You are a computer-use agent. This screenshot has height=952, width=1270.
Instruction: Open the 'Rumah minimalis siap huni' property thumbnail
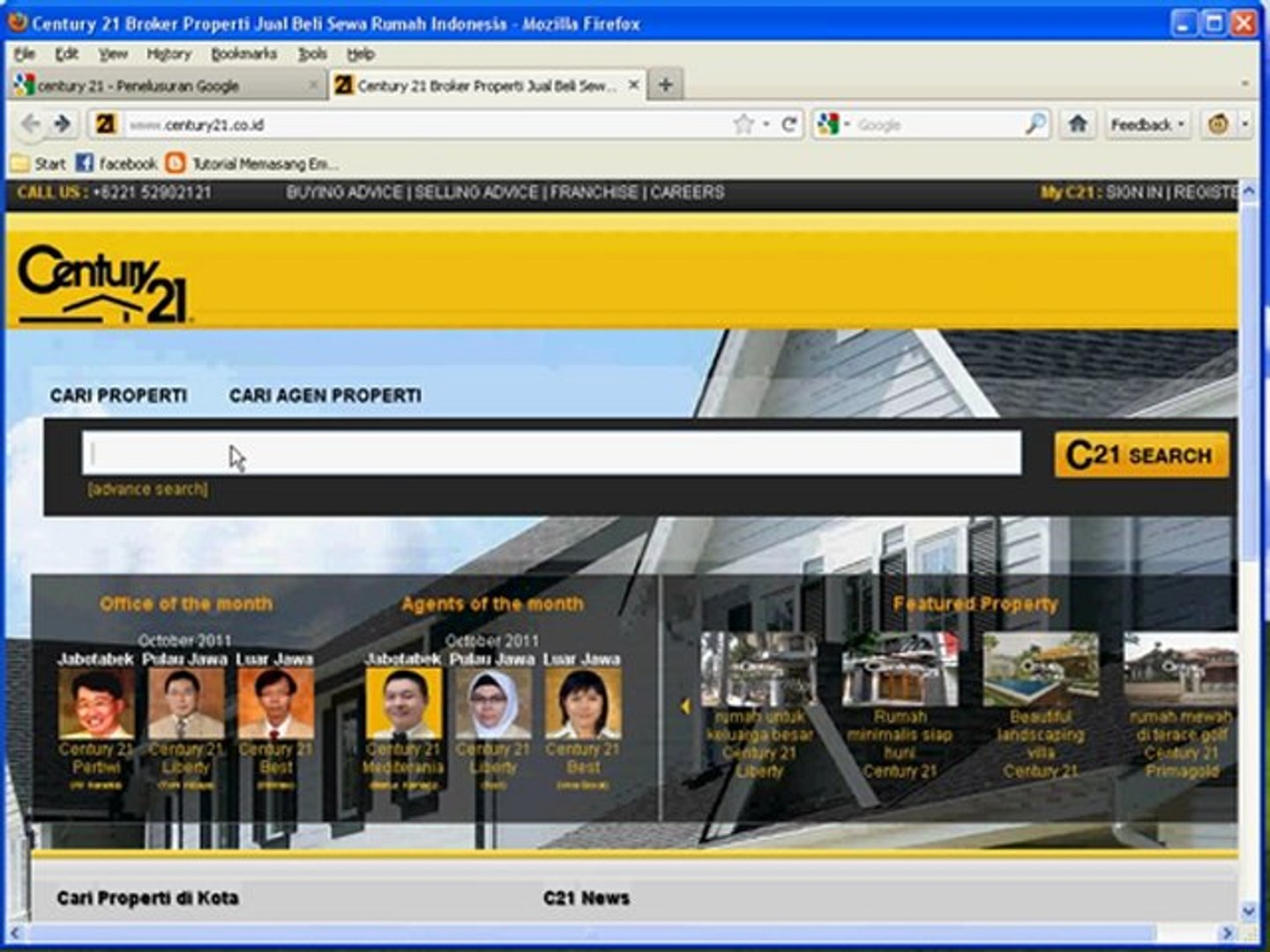(900, 670)
